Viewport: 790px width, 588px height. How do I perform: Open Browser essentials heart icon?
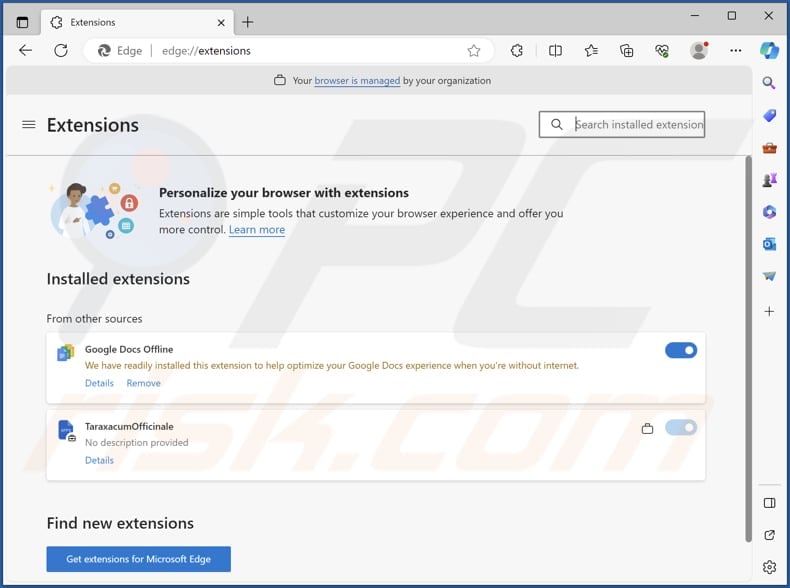point(662,50)
